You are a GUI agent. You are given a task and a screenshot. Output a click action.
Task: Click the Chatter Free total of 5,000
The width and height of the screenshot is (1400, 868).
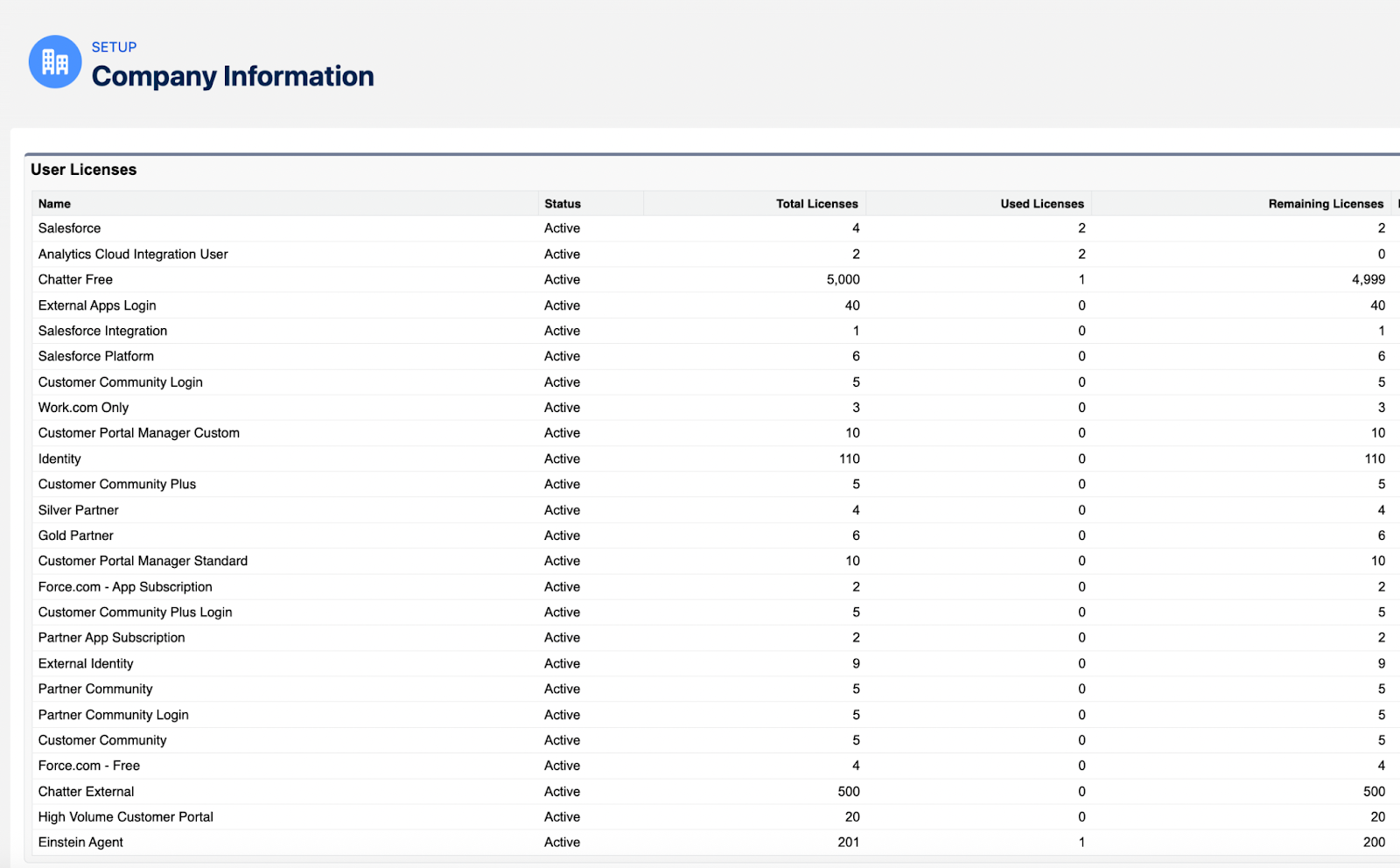tap(843, 280)
